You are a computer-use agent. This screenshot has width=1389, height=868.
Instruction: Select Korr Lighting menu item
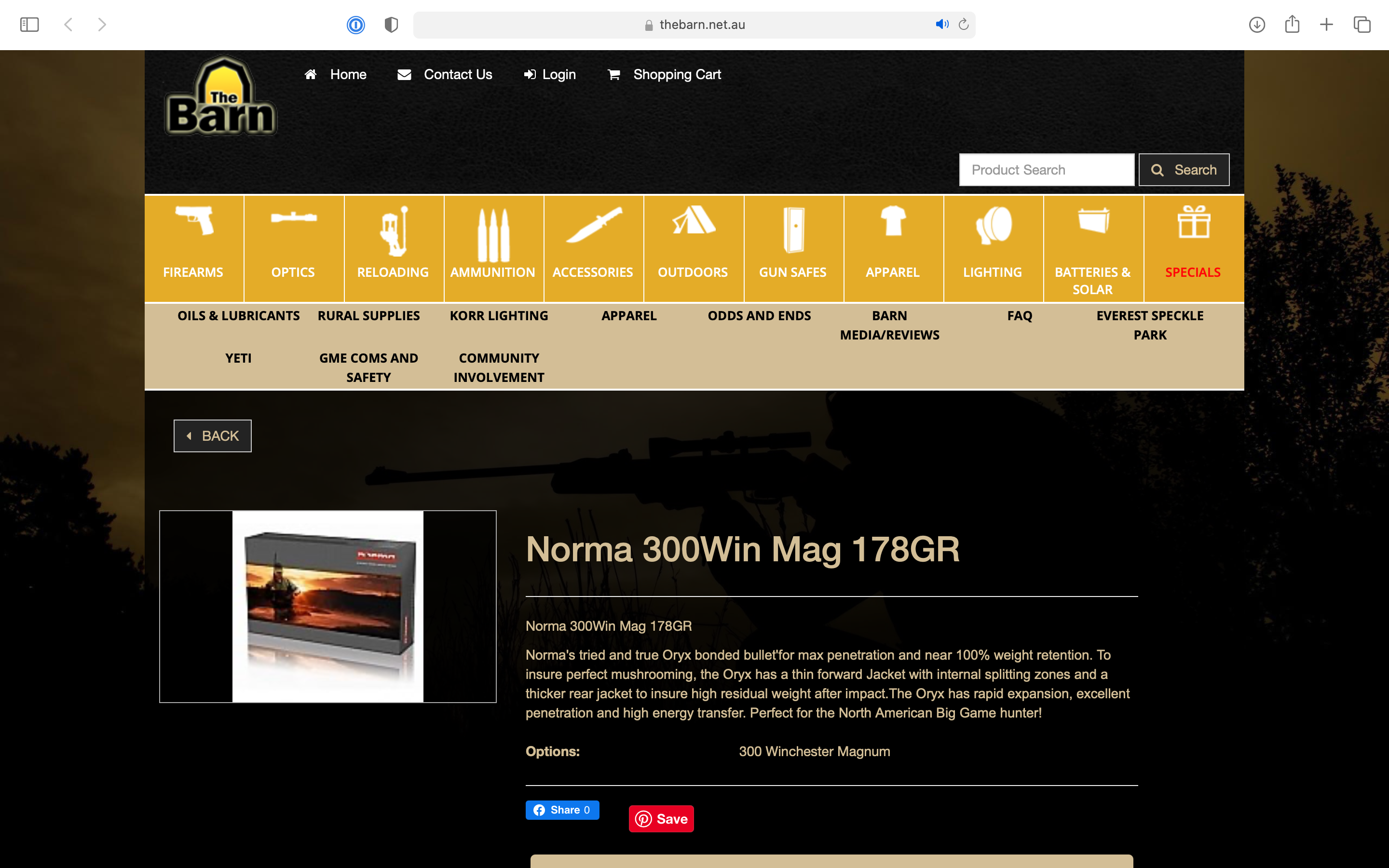coord(499,316)
